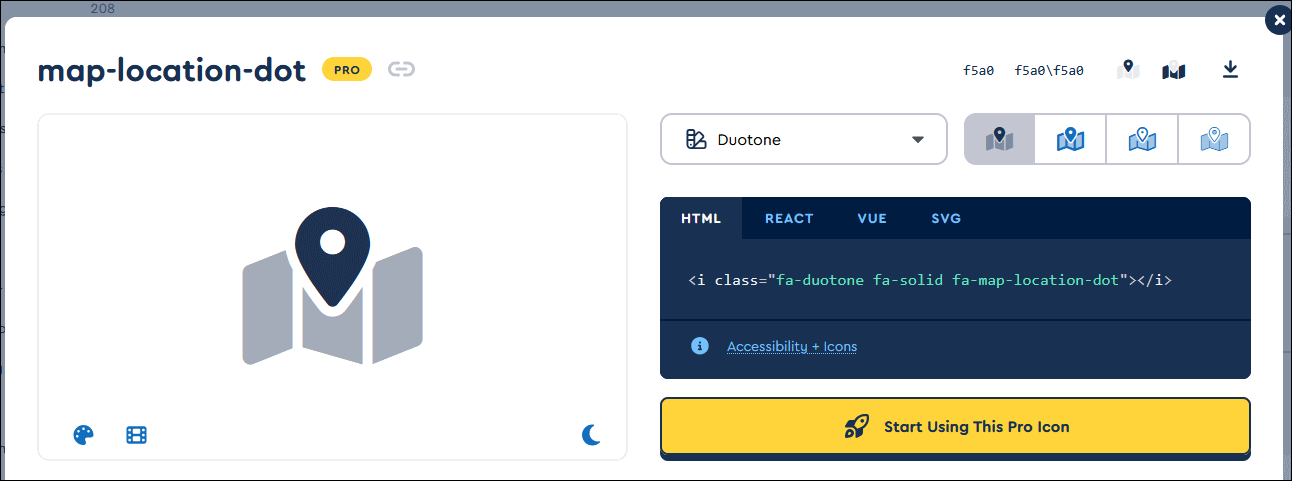Image resolution: width=1292 pixels, height=481 pixels.
Task: Copy icon link via chain icon
Action: [x=401, y=69]
